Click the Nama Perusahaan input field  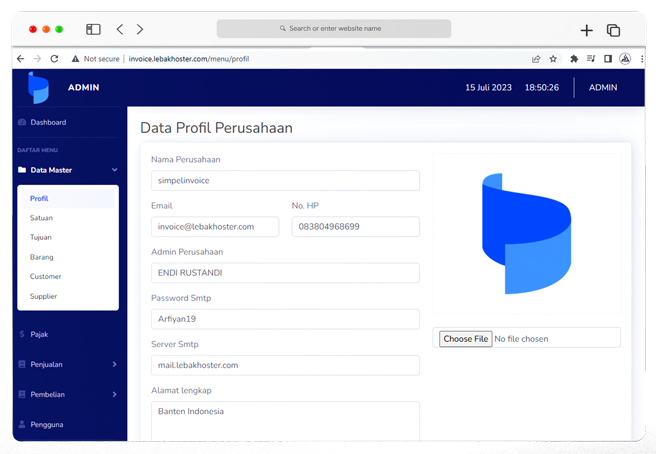(284, 181)
